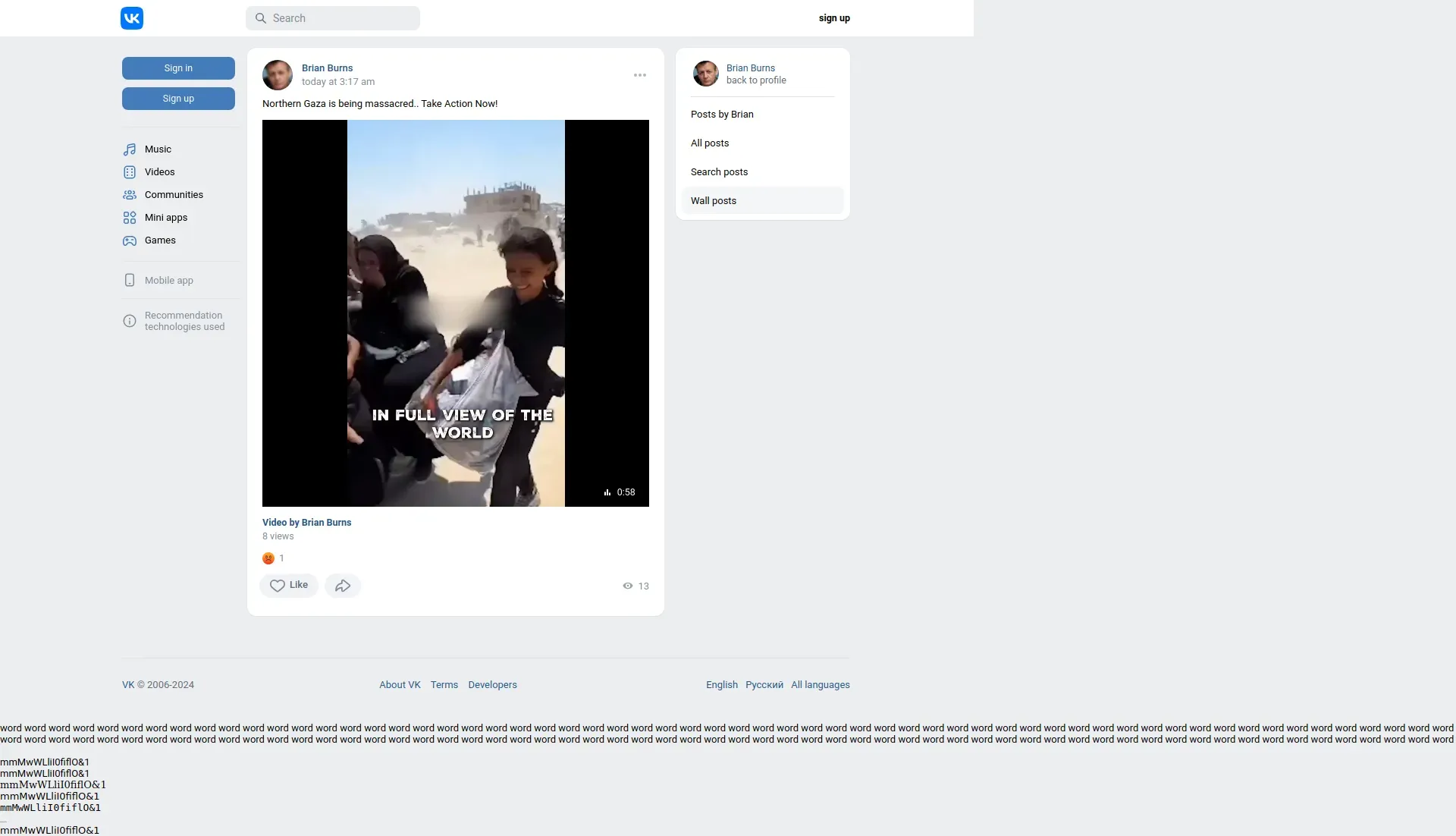
Task: Open the Music section icon
Action: click(x=130, y=149)
